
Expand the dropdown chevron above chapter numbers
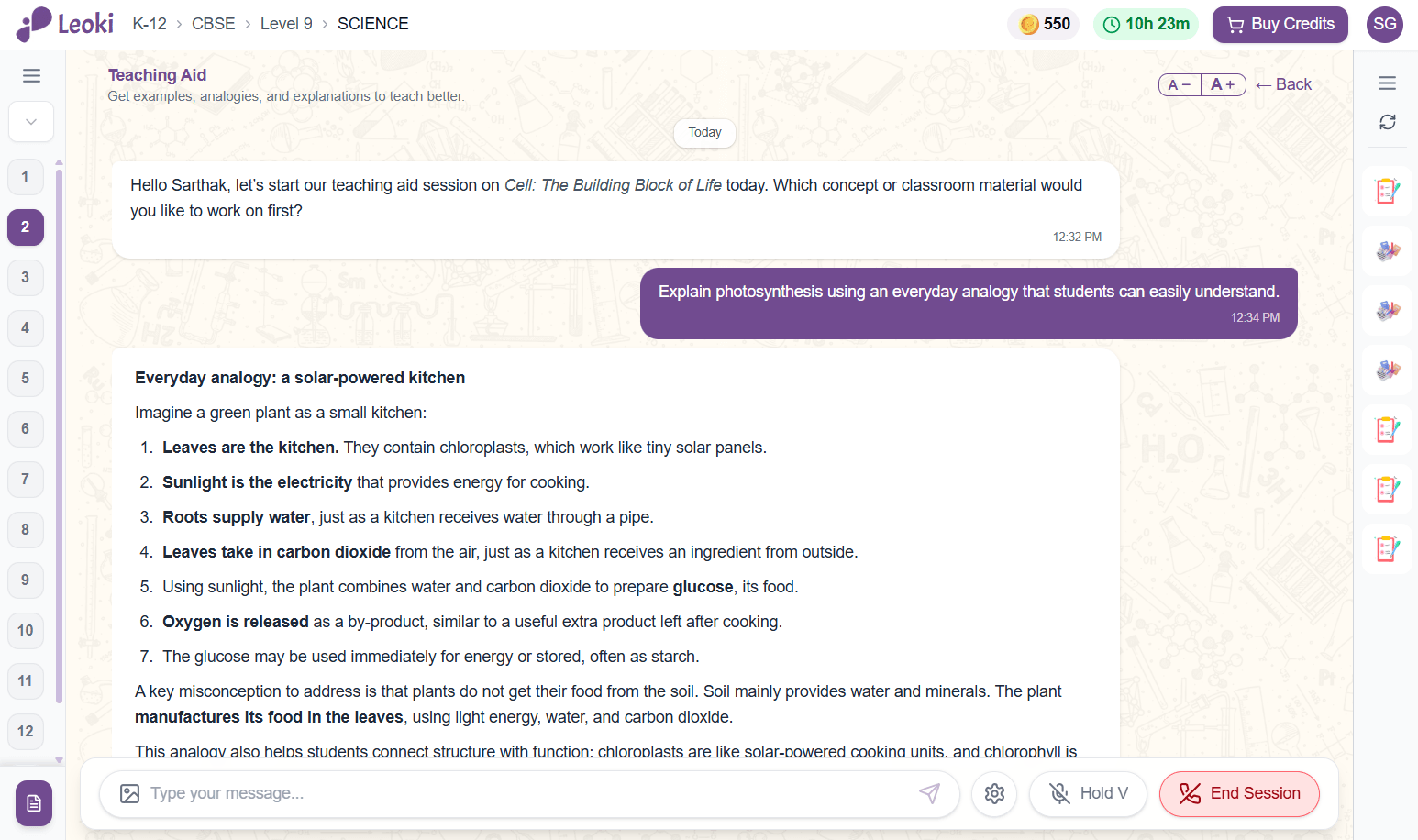31,122
